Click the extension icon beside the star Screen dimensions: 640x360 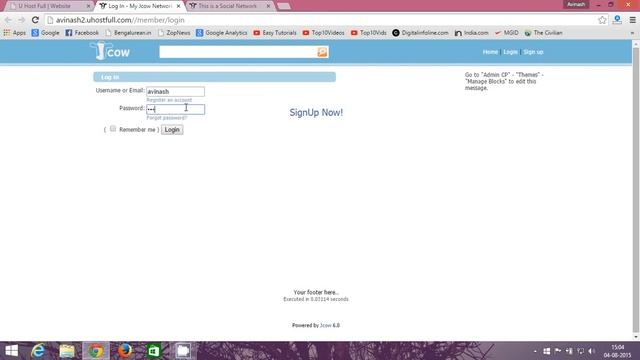point(617,20)
